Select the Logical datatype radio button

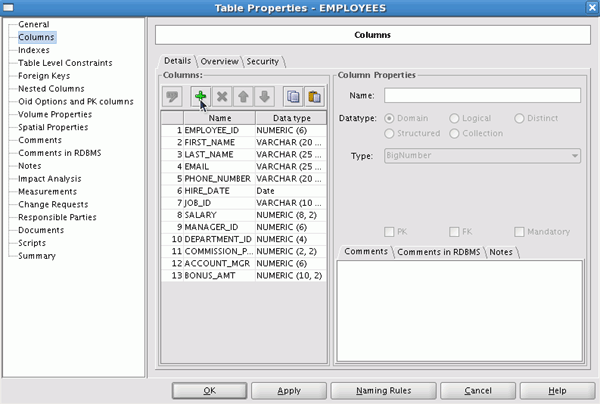coord(454,118)
